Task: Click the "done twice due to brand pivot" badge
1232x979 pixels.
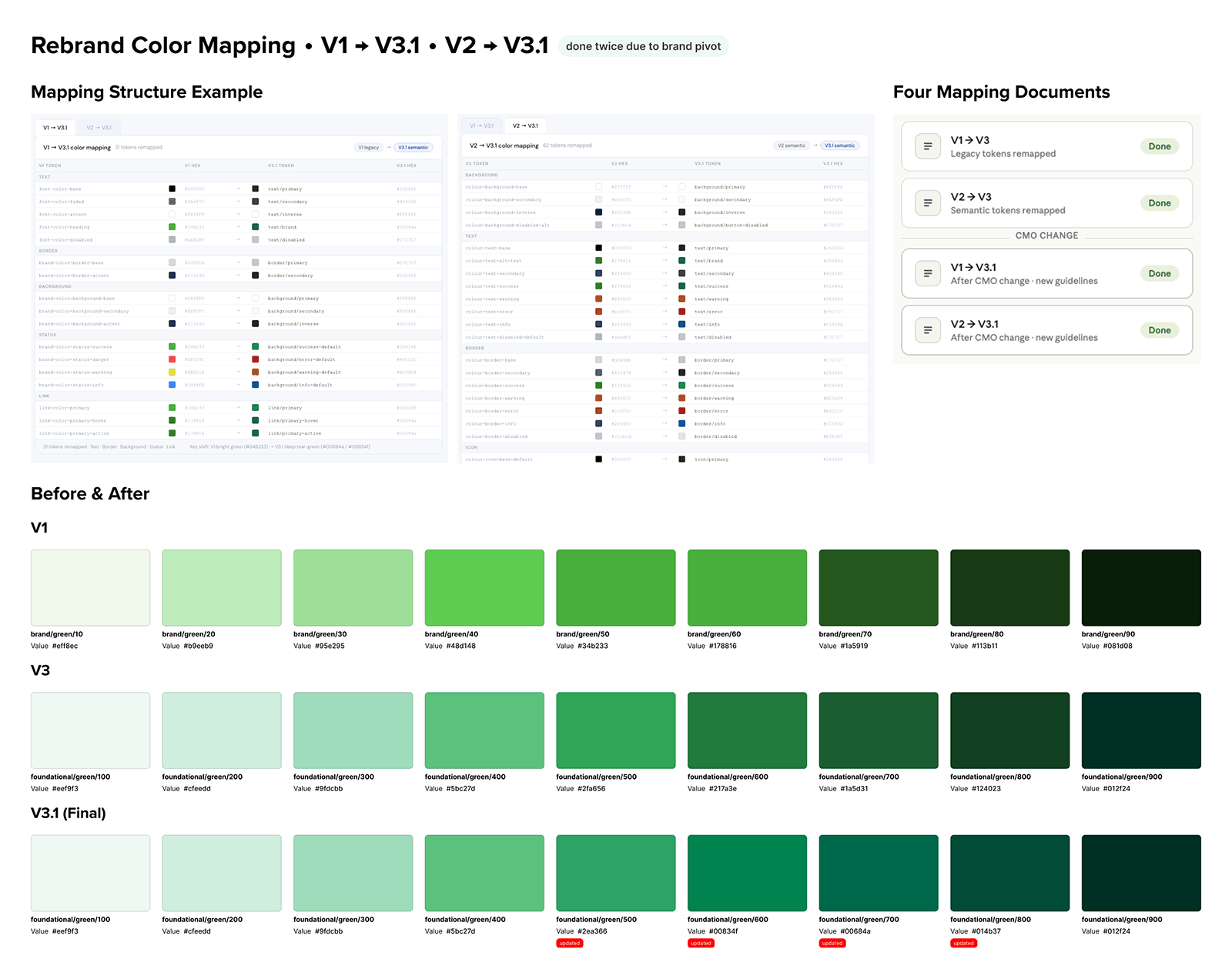Action: [644, 46]
